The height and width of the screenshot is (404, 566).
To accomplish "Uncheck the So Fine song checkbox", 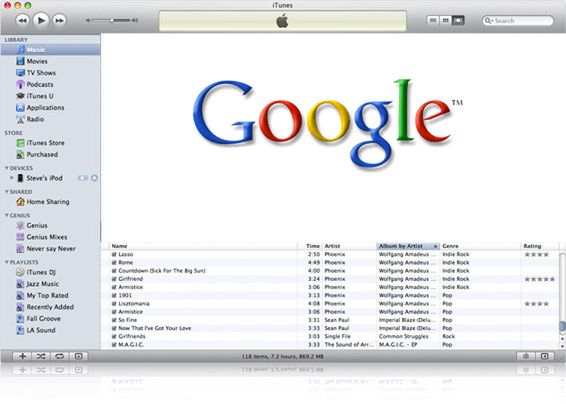I will (114, 320).
